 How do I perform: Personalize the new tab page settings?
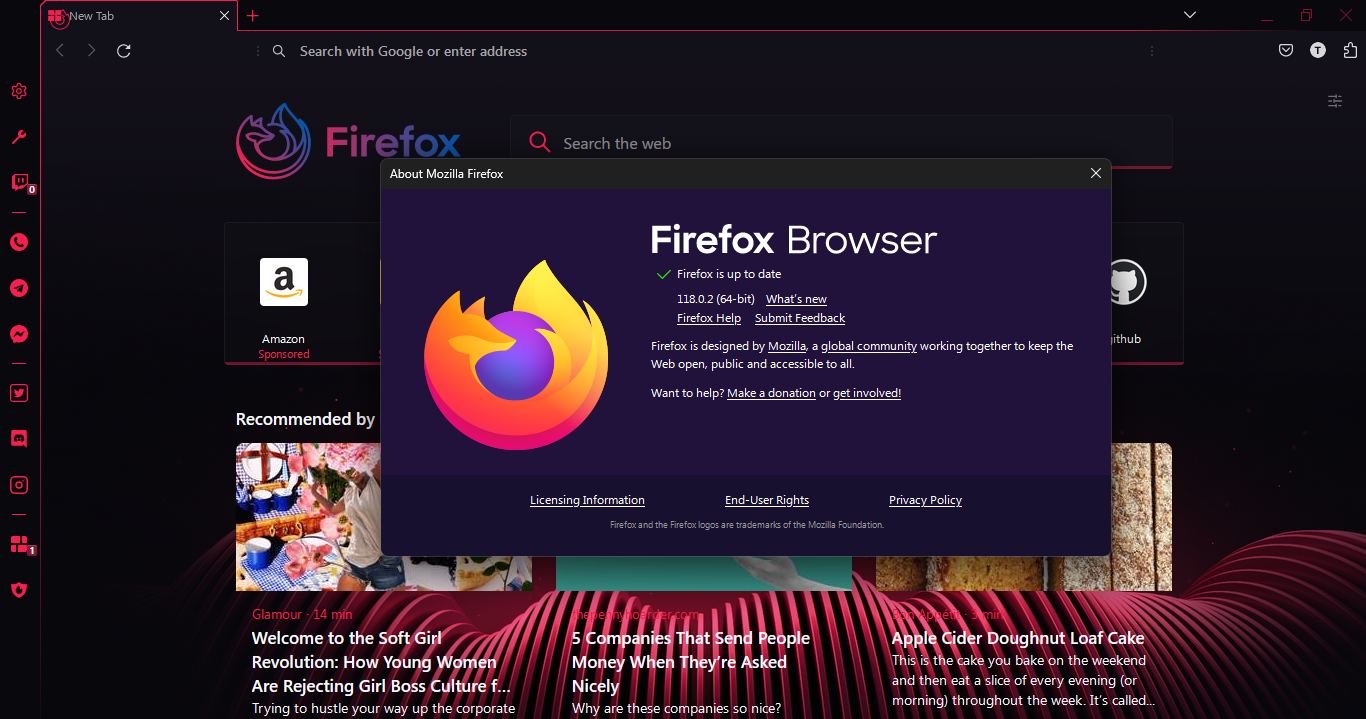[x=1334, y=101]
